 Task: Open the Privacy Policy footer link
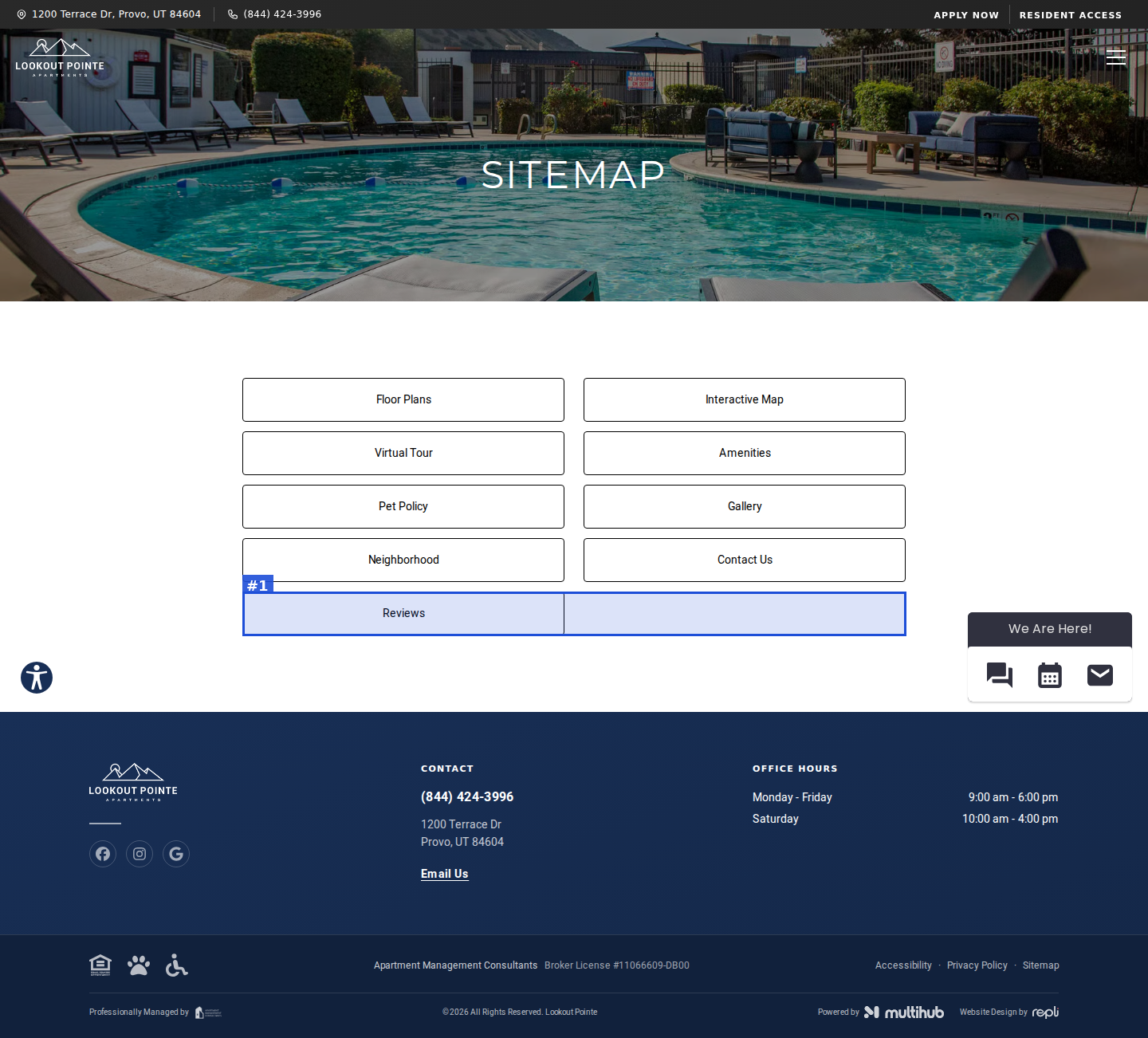click(x=977, y=965)
